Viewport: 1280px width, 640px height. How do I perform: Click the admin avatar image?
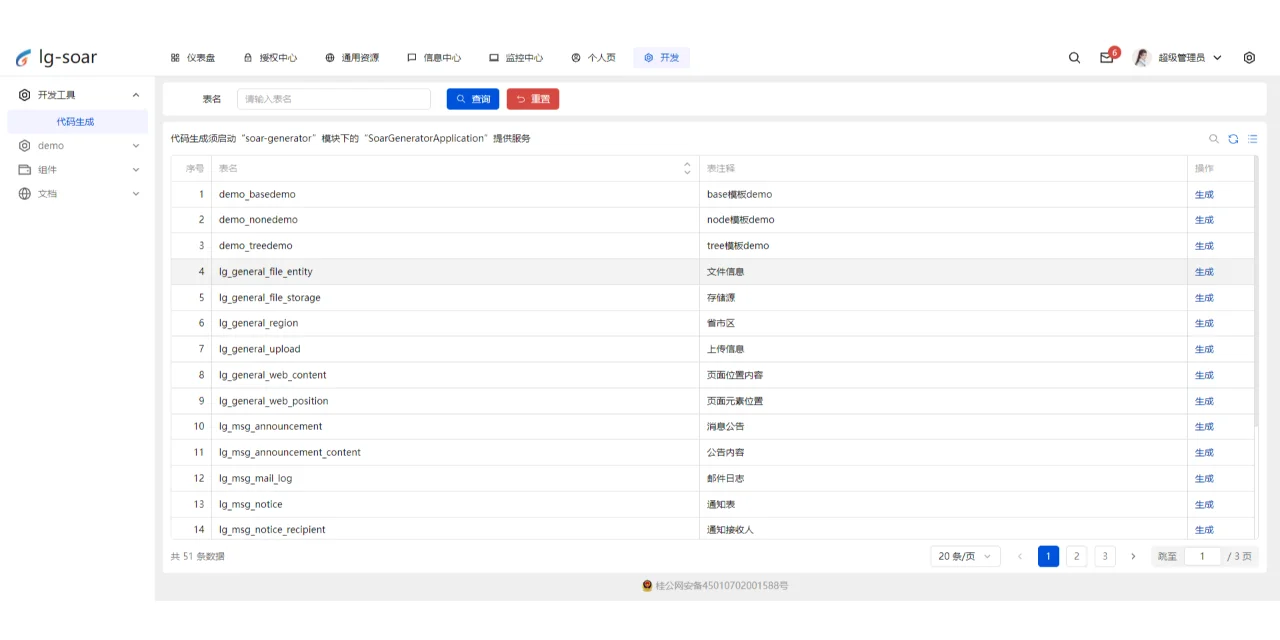[1141, 57]
